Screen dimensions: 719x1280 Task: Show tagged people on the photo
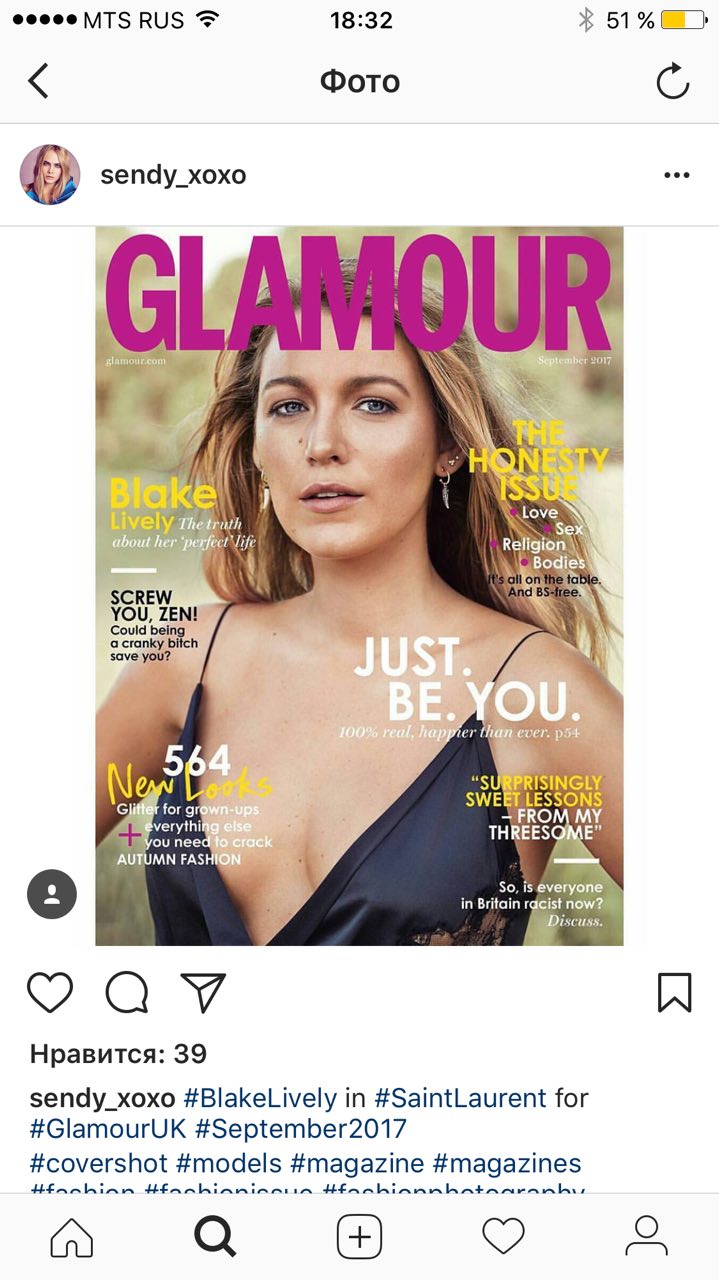(52, 894)
